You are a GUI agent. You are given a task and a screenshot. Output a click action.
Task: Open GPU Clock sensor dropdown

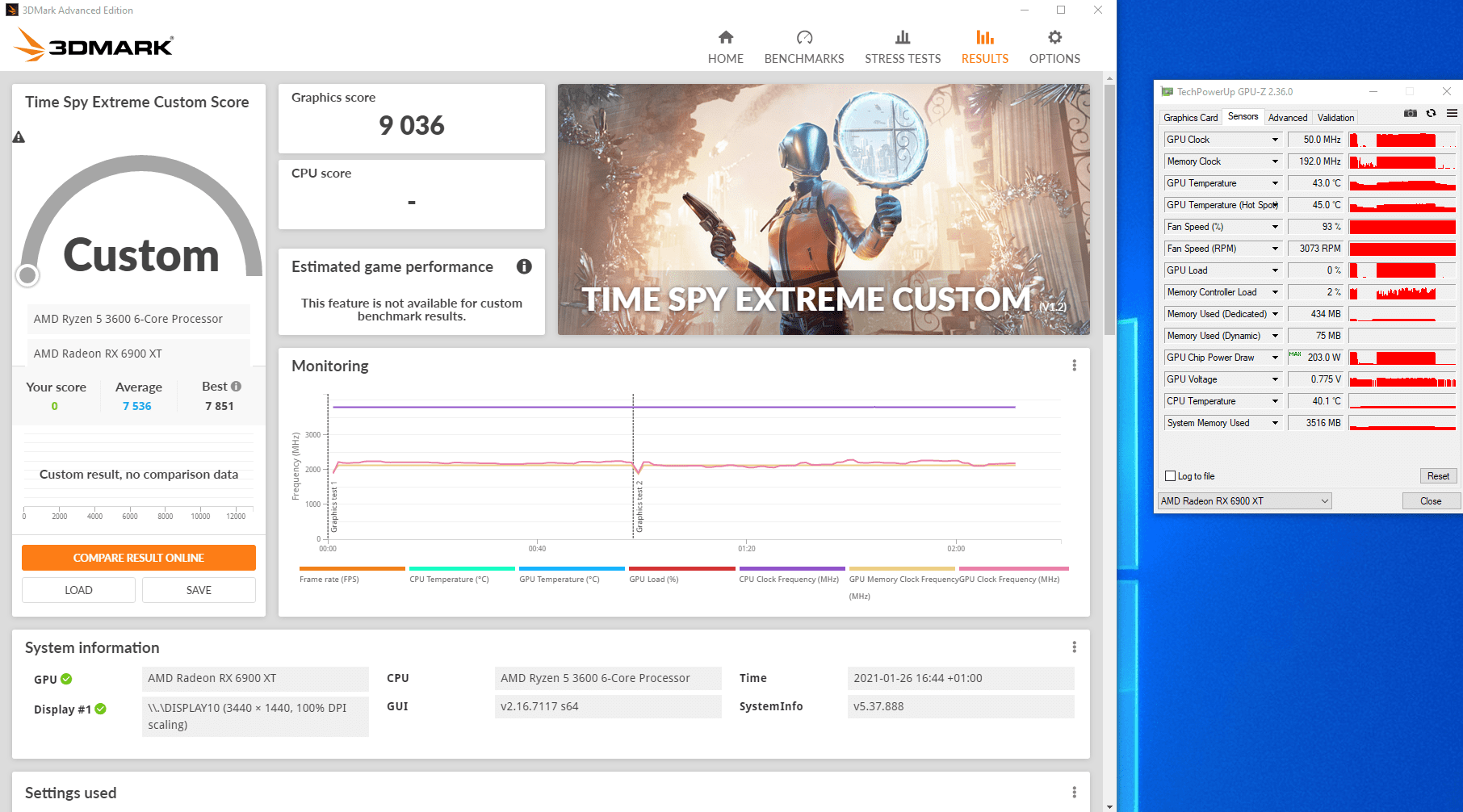1275,140
